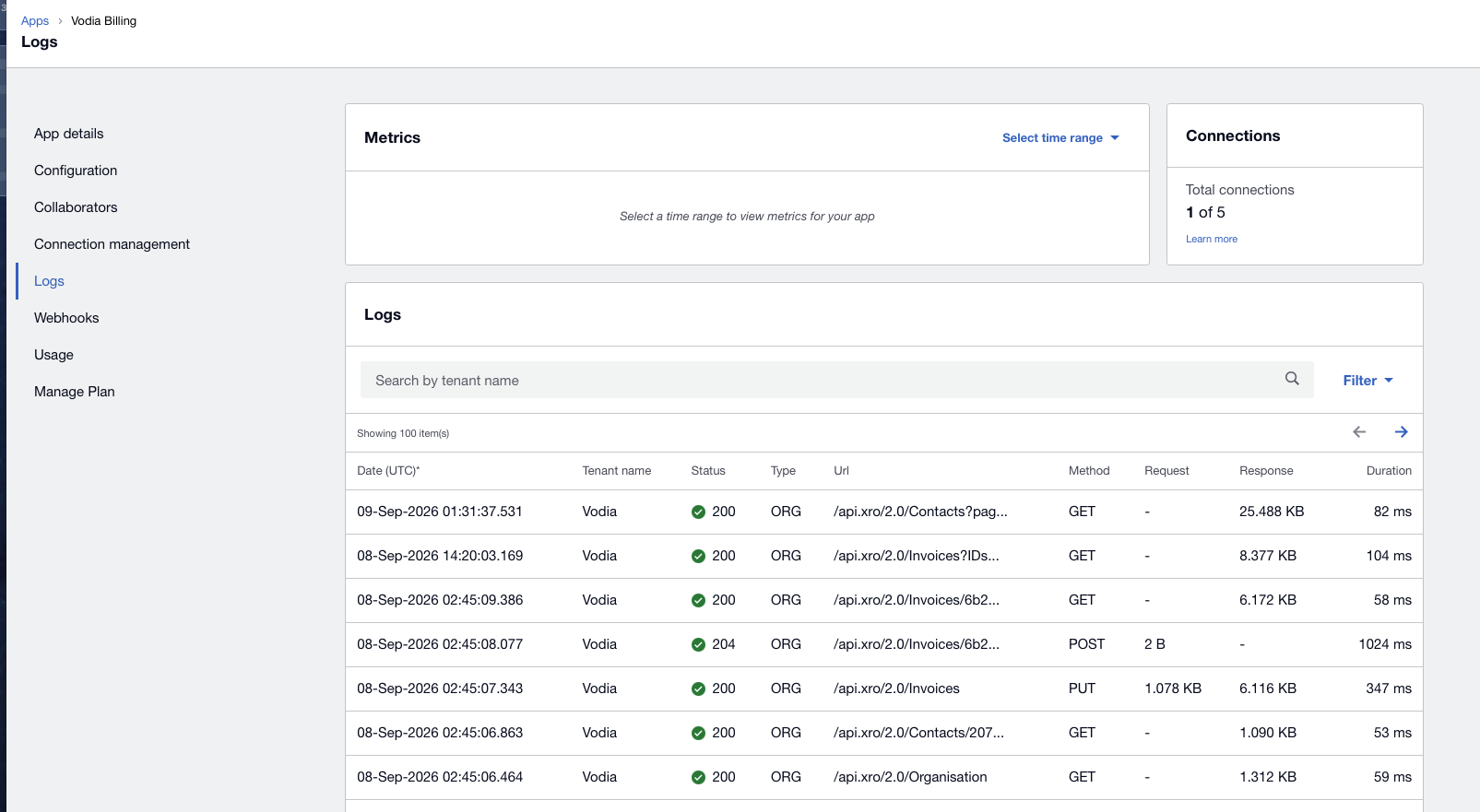Click Learn more under Total connections
Screen dimensions: 1480x812
click(1212, 239)
